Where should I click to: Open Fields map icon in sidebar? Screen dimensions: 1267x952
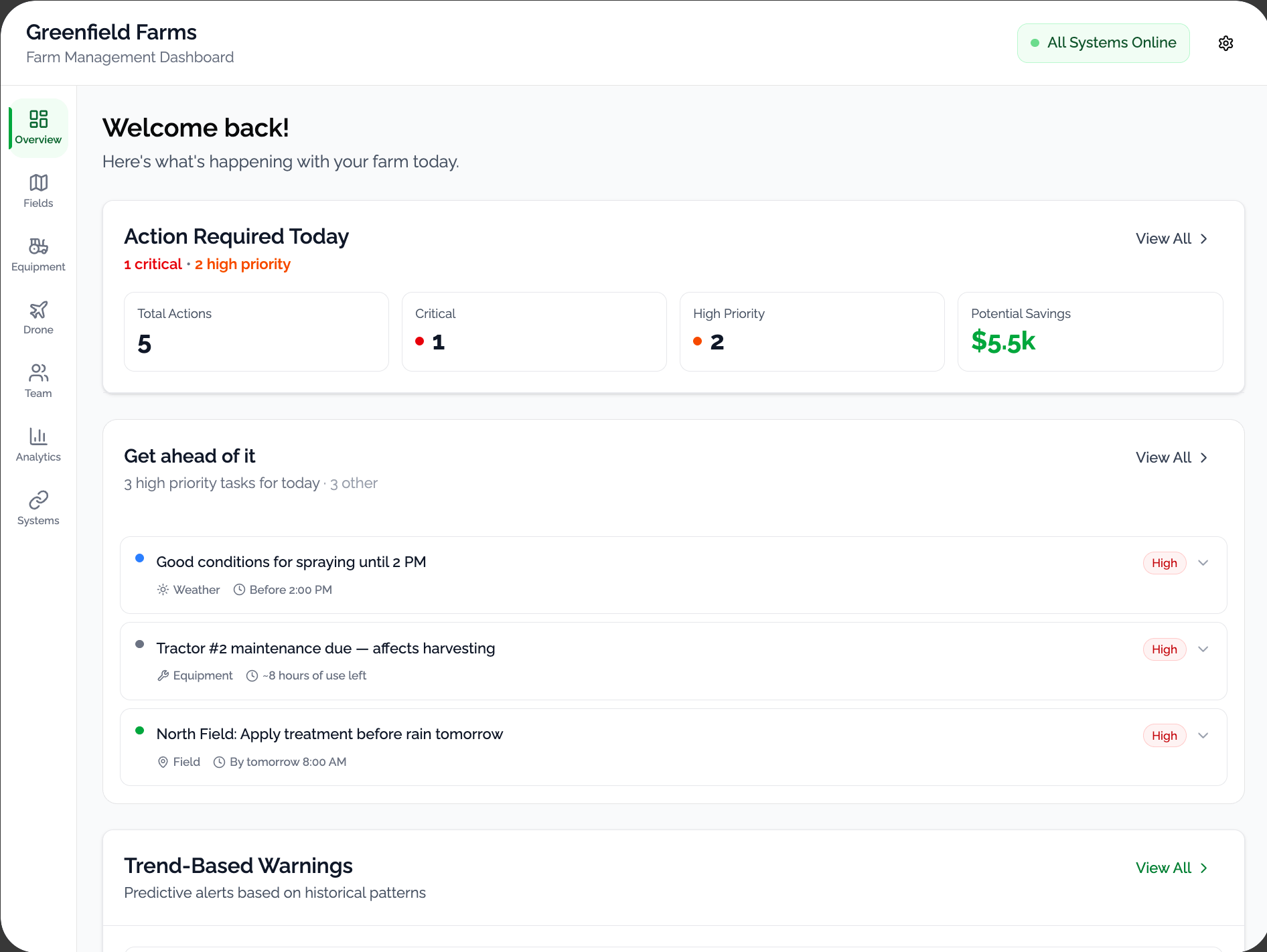click(x=38, y=183)
